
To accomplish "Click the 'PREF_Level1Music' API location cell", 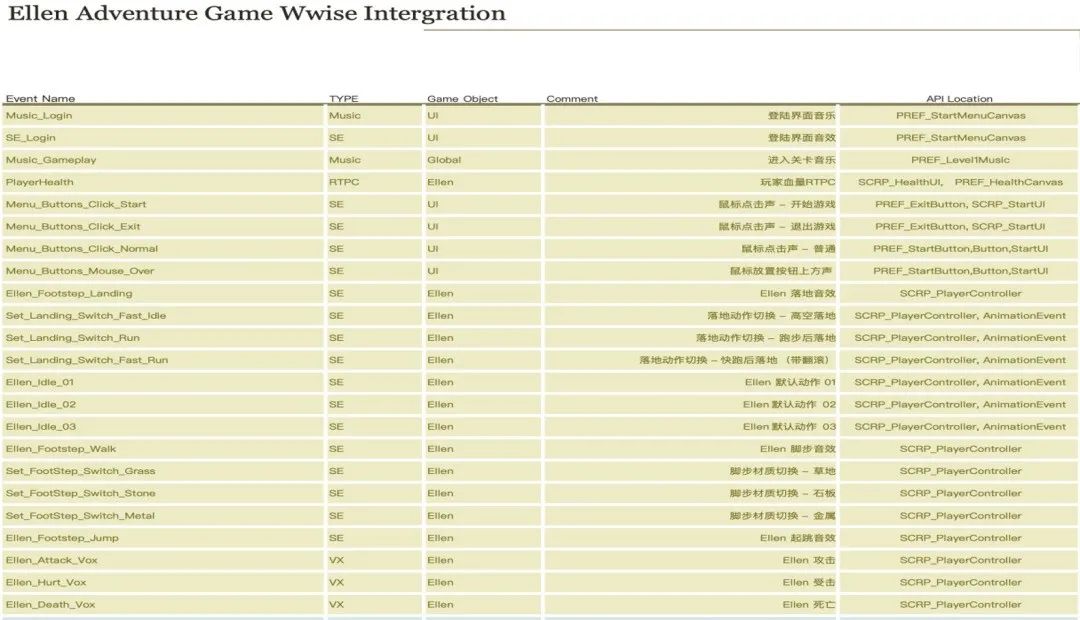I will 960,160.
